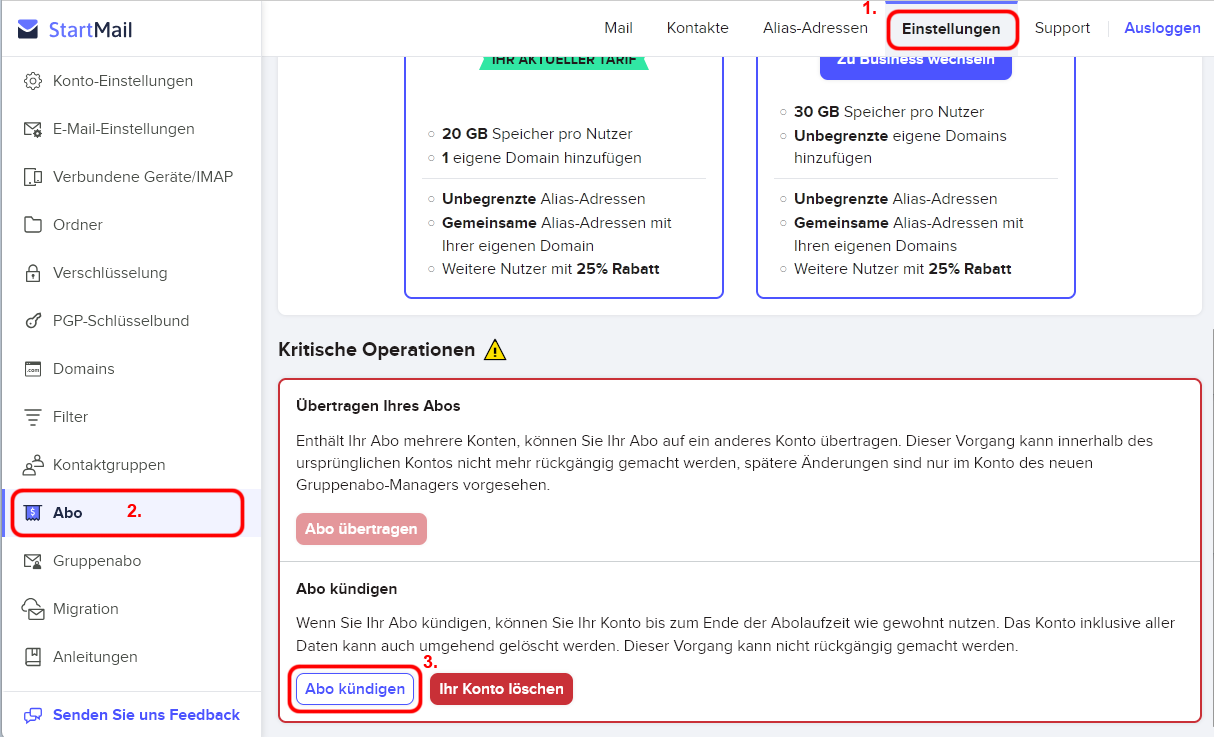Click the Gruppenabo envelope icon
Screen dimensions: 1214x737
click(33, 561)
